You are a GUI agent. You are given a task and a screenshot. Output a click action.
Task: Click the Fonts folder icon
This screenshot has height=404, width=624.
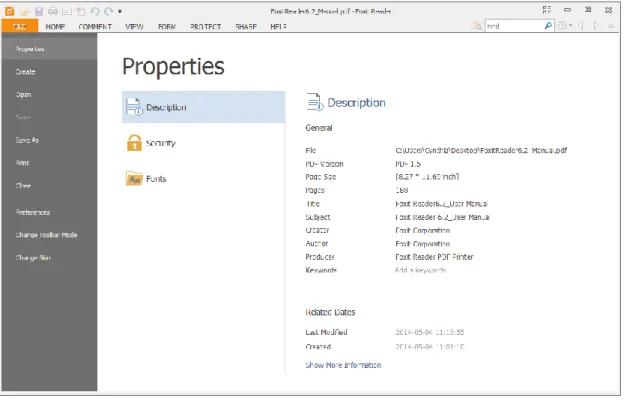(x=134, y=178)
